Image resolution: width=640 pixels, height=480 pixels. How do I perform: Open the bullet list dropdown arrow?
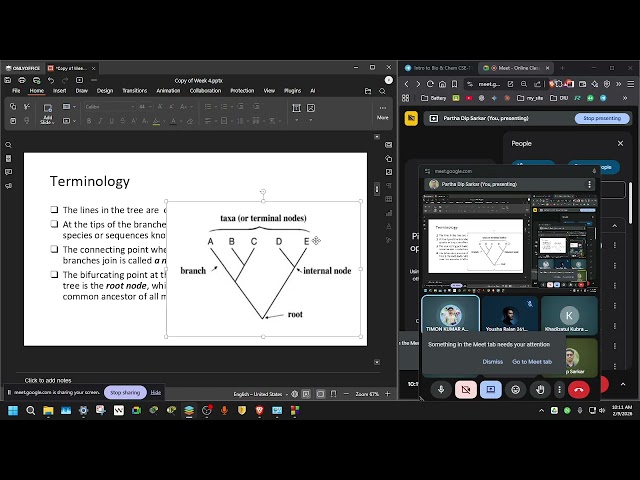pyautogui.click(x=215, y=107)
